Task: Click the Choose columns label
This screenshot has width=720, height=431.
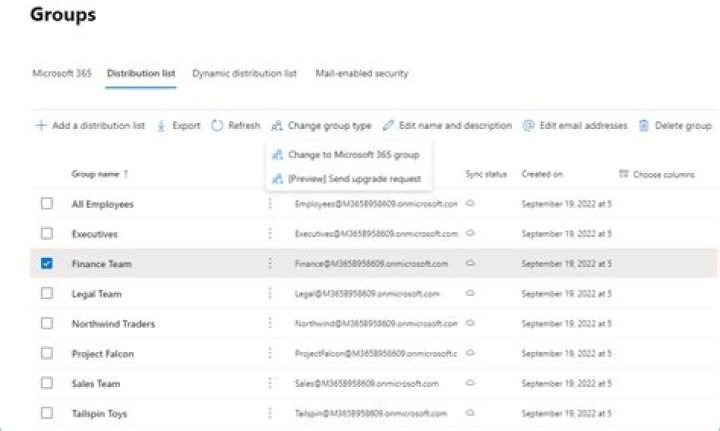Action: point(664,174)
